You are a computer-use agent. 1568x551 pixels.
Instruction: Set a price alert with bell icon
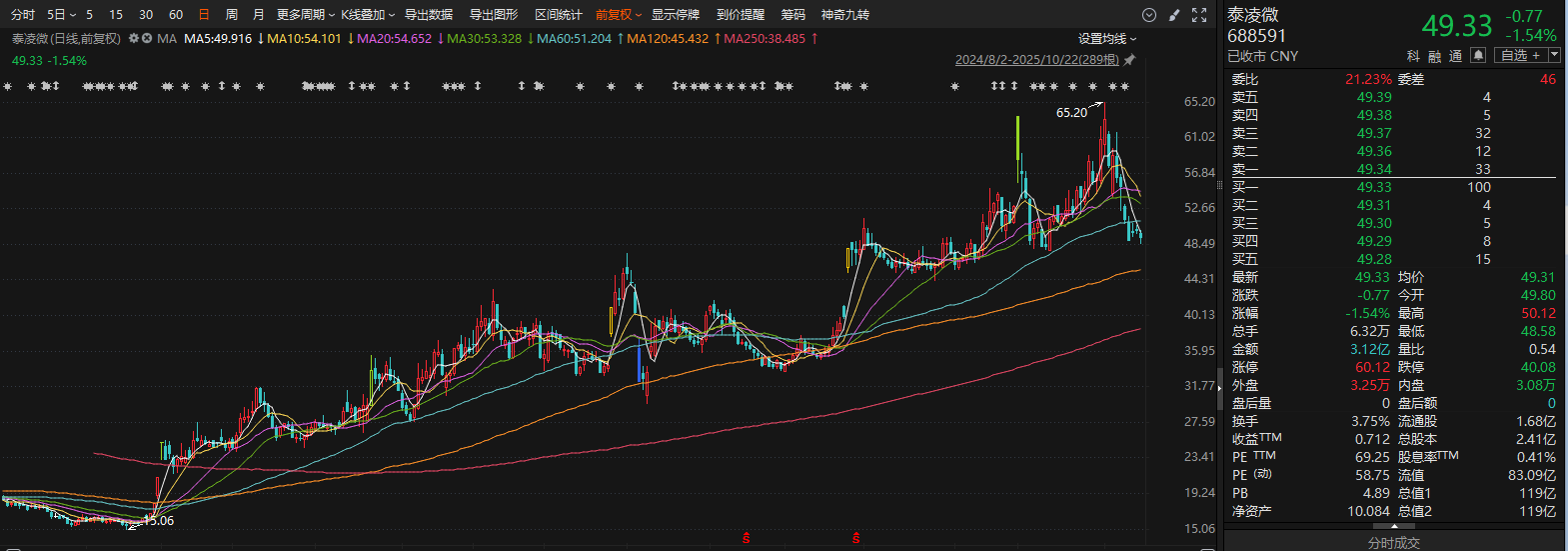(1478, 56)
